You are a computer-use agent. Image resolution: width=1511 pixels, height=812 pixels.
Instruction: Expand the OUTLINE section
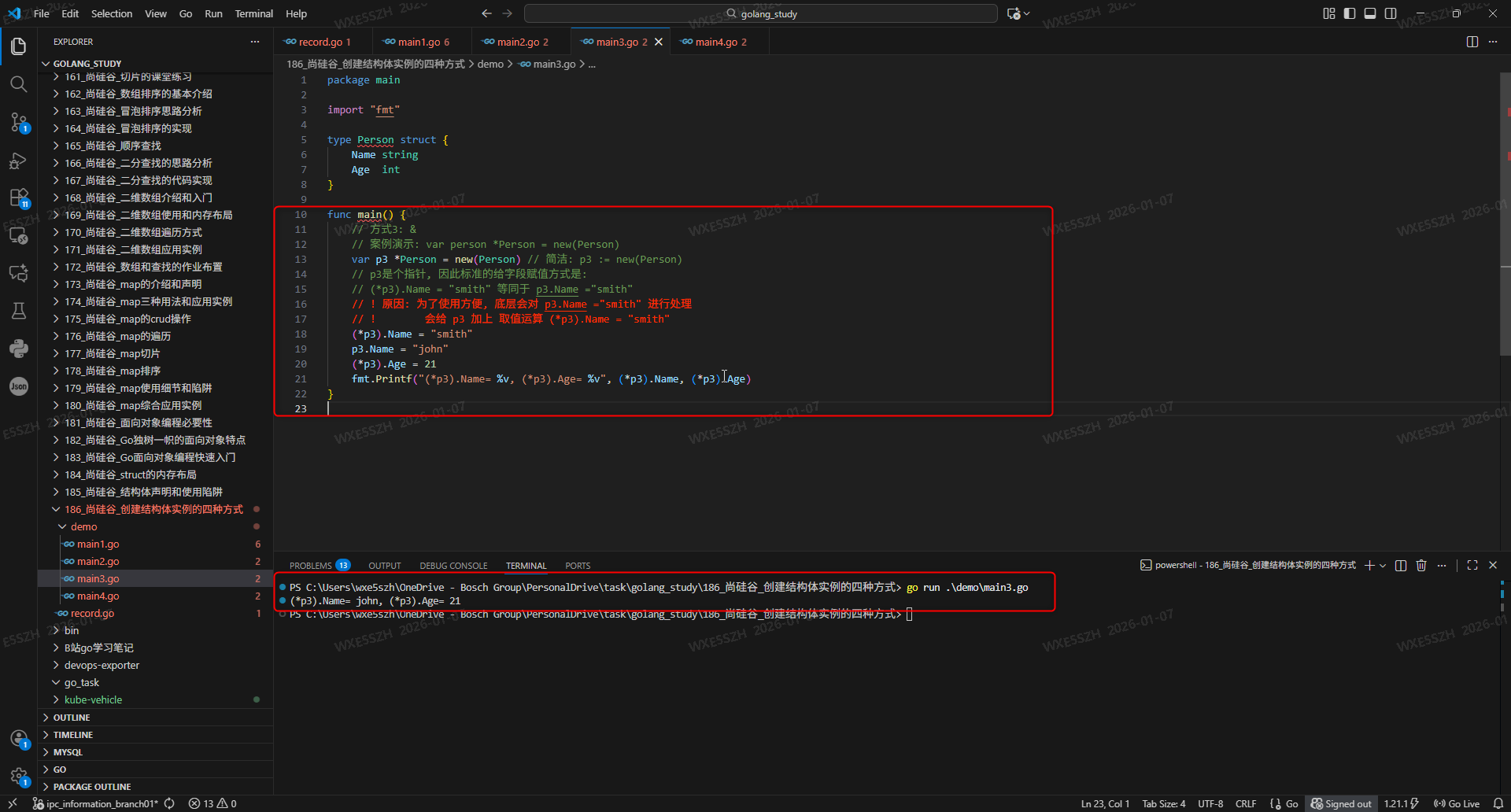[156, 718]
